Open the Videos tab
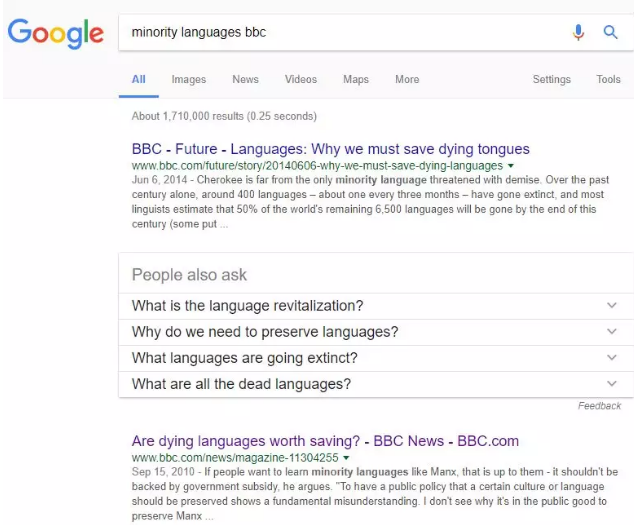 [301, 79]
